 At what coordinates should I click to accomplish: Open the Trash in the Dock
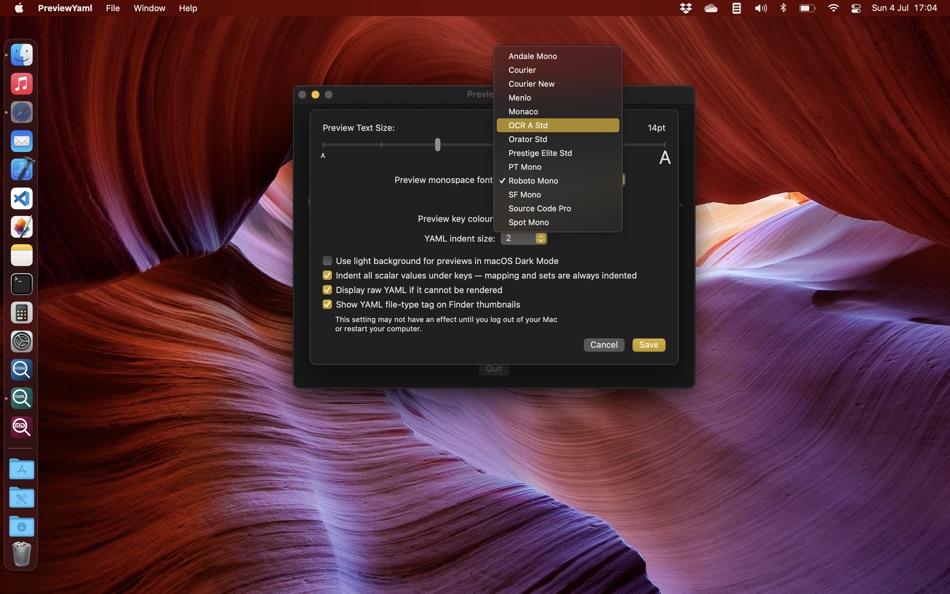pyautogui.click(x=22, y=554)
